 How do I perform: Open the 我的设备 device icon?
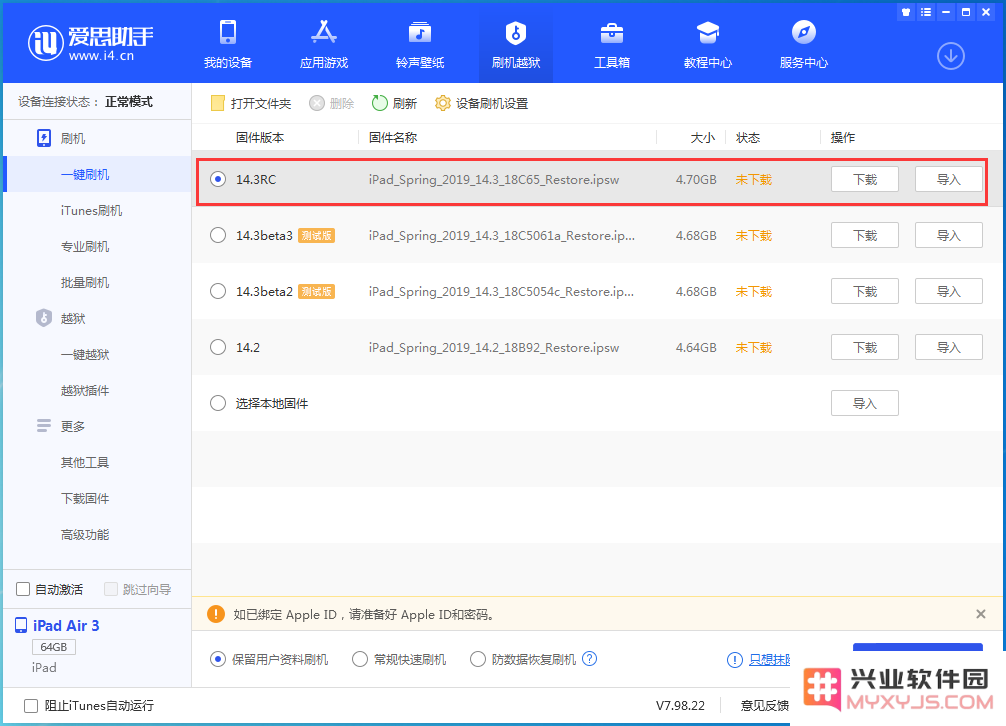point(228,32)
